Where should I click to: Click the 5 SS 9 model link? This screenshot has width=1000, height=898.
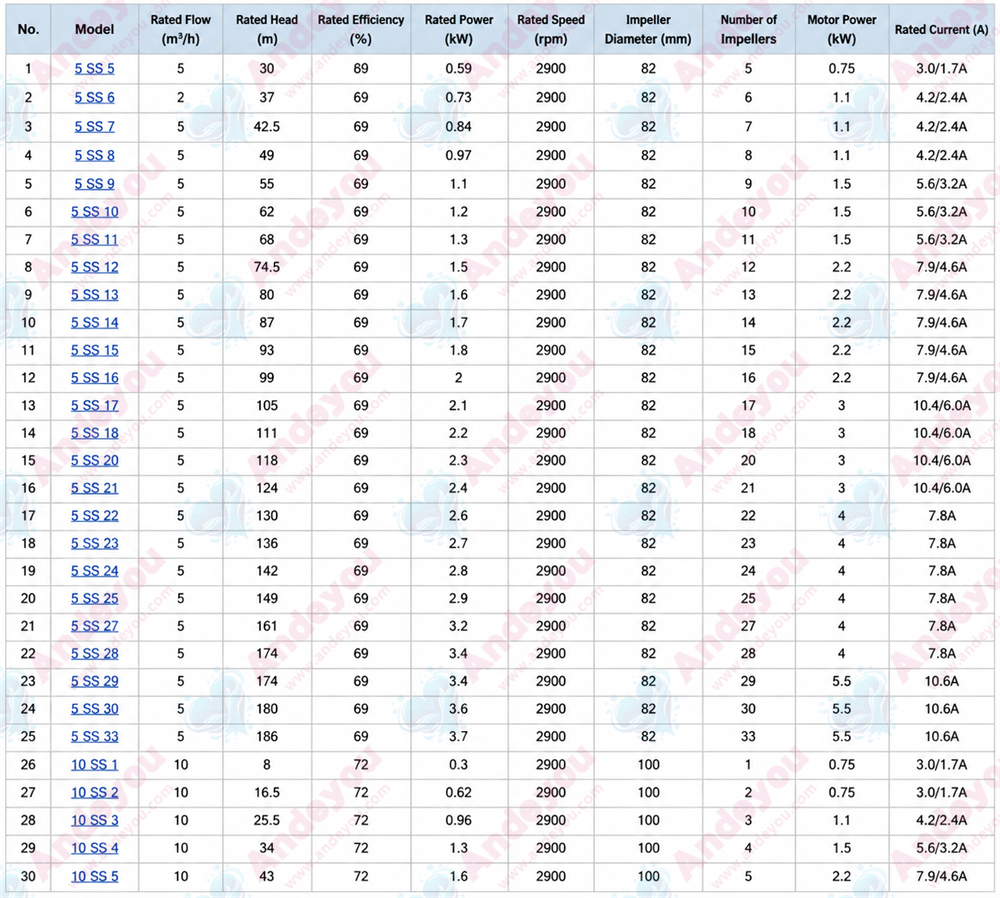(x=94, y=184)
